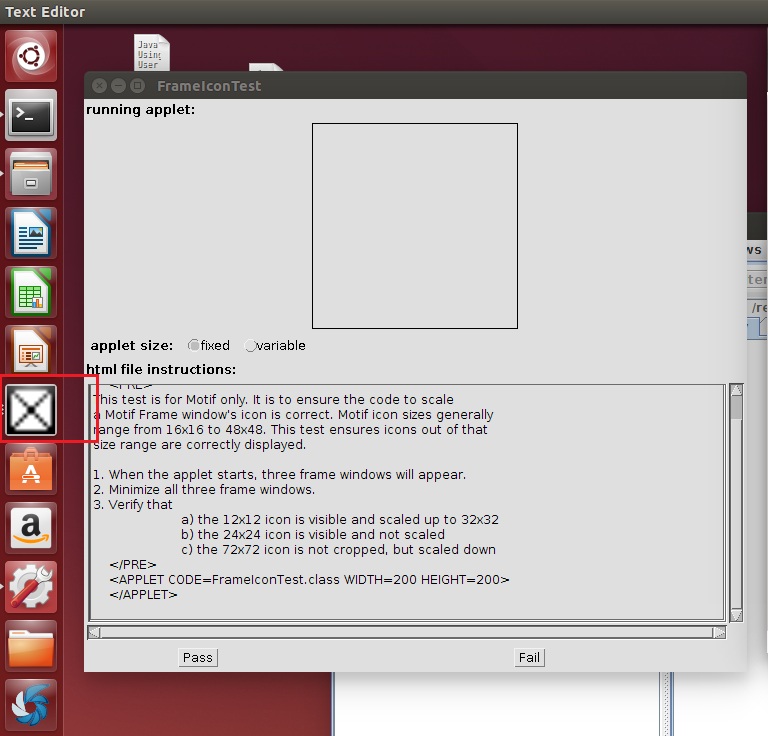The image size is (768, 736).
Task: Open the Terminal from the launcher
Action: click(32, 115)
